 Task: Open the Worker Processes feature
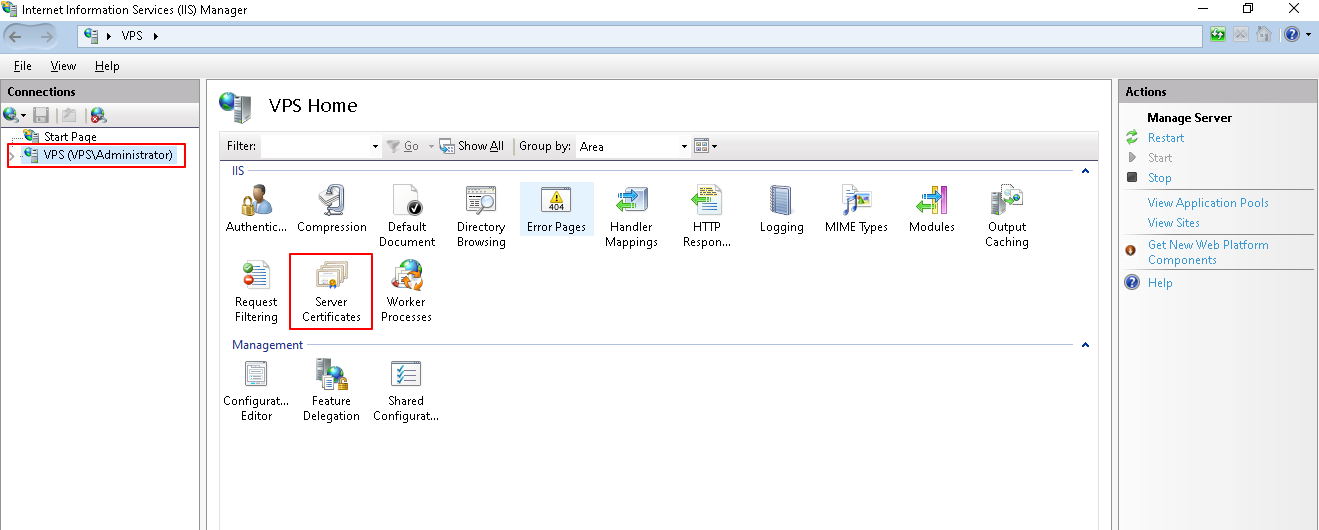(406, 290)
